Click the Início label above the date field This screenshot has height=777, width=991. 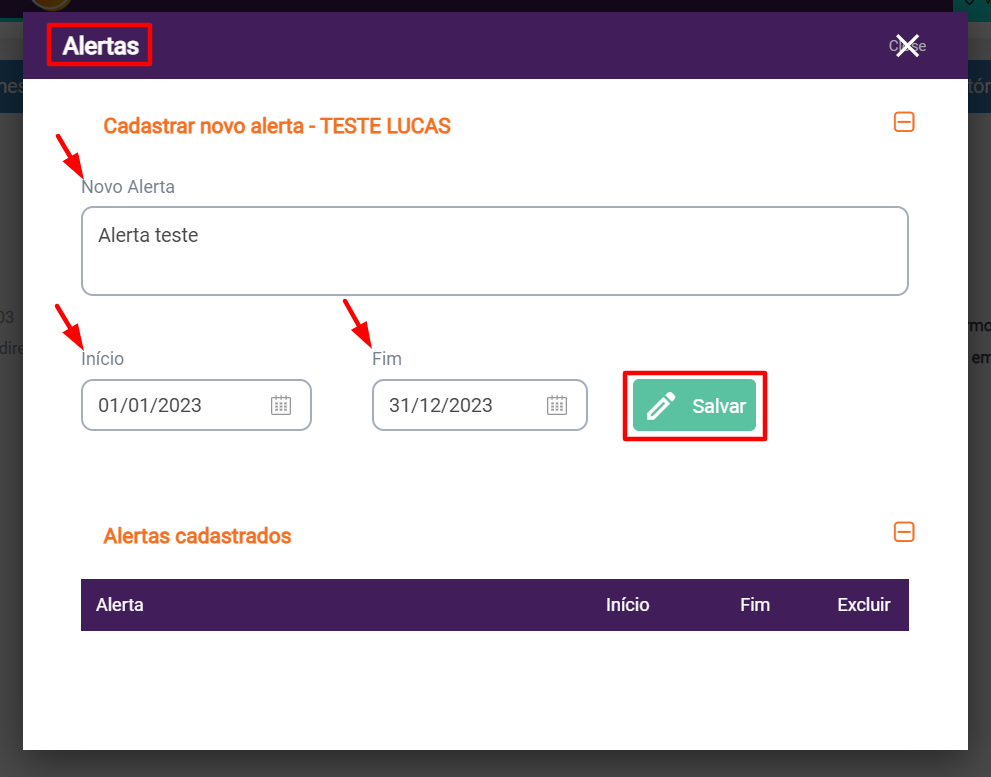click(x=103, y=359)
